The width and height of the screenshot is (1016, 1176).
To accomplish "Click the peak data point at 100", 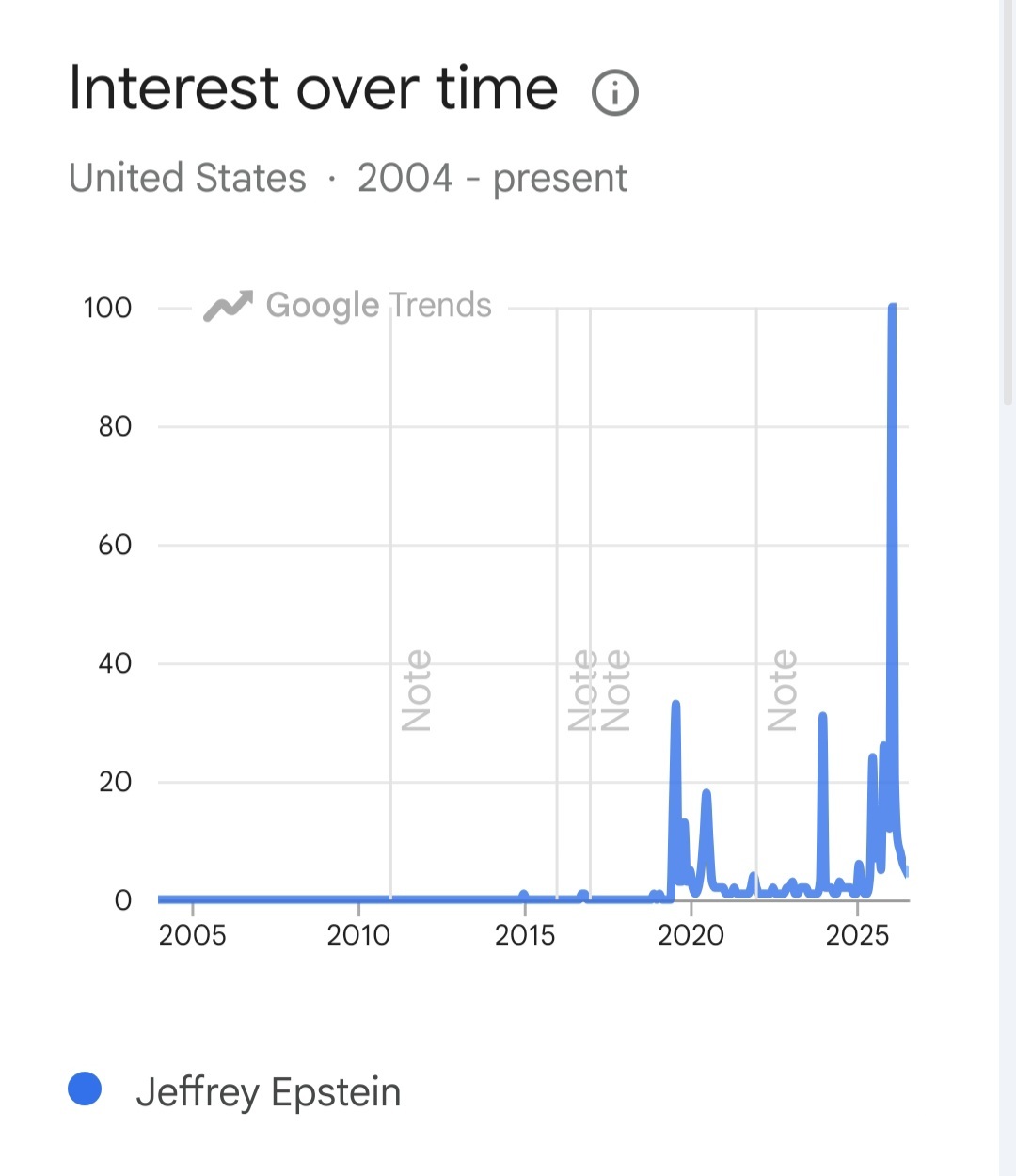I will (x=892, y=308).
